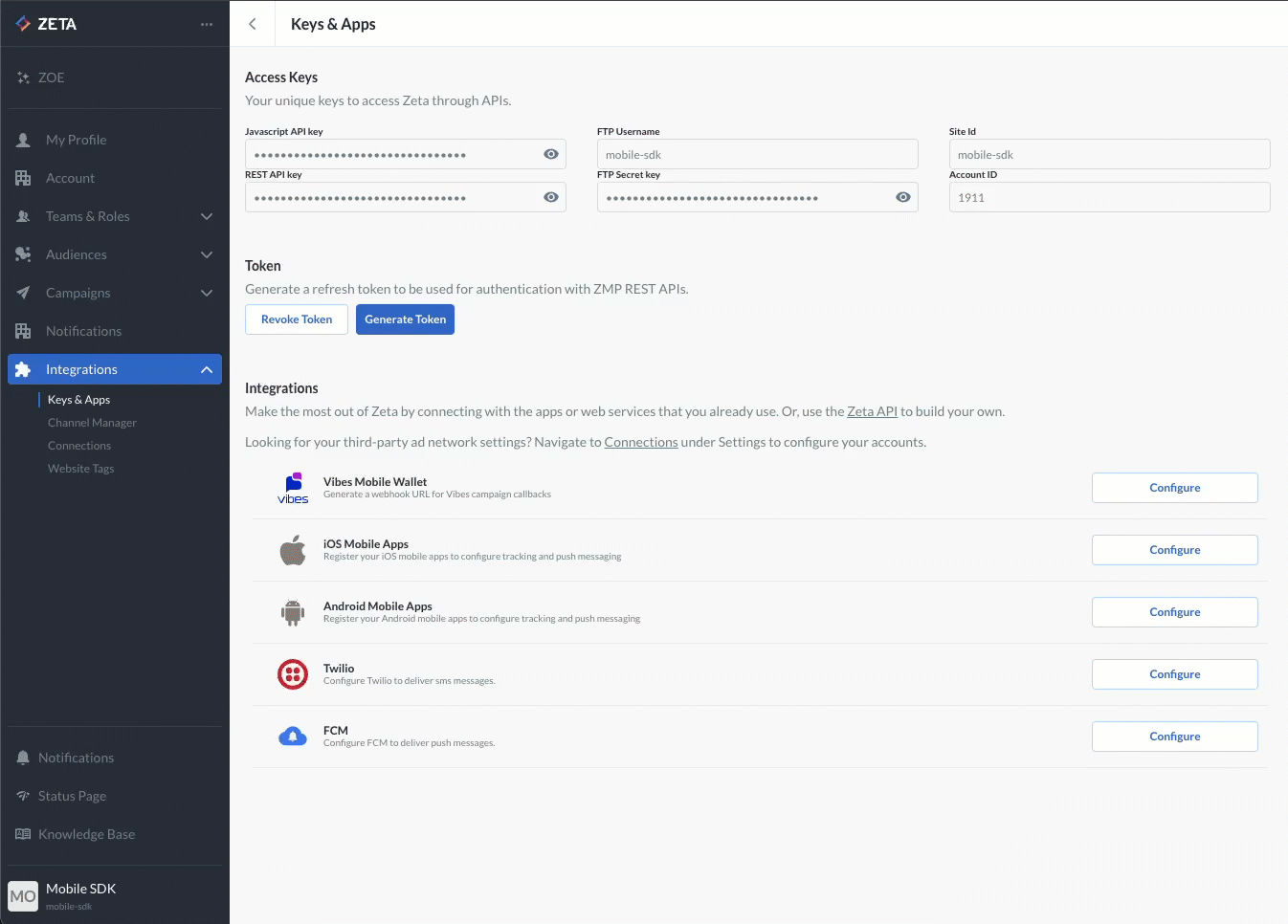Expand the Teams & Roles menu
Image resolution: width=1288 pixels, height=924 pixels.
pyautogui.click(x=207, y=216)
